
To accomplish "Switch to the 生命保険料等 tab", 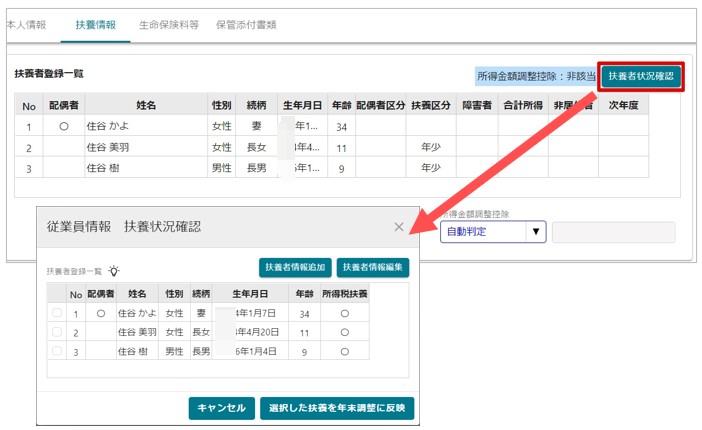I will click(x=169, y=25).
